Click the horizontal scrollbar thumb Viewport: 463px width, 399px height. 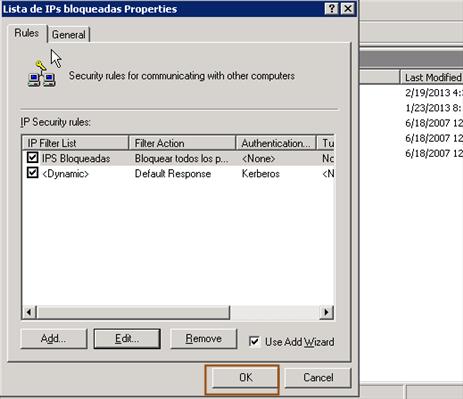133,312
